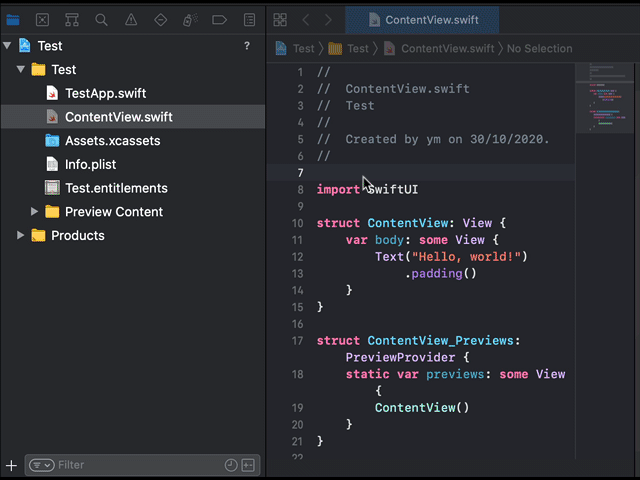Open the Report navigator
The image size is (640, 480).
249,20
